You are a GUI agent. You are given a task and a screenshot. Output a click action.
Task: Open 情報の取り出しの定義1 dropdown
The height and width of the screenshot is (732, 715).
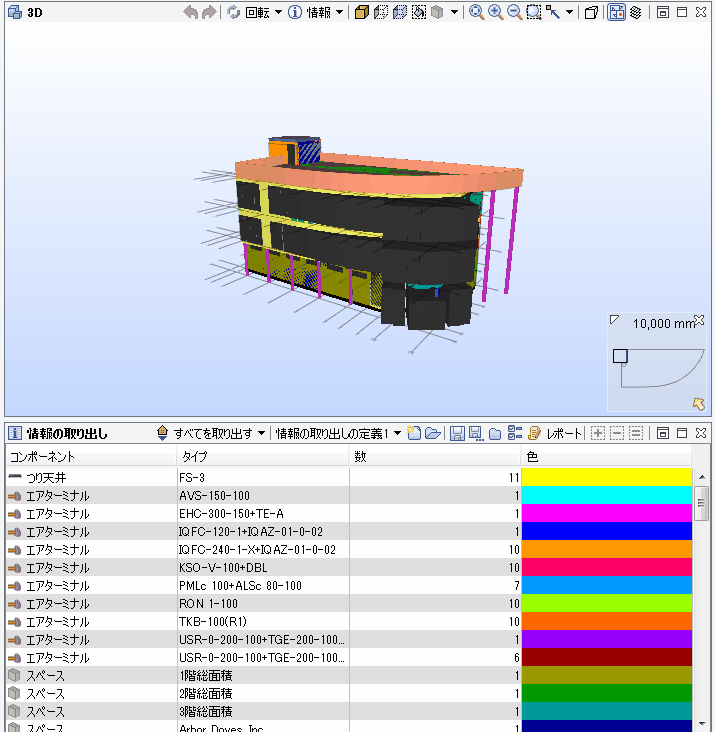point(397,433)
